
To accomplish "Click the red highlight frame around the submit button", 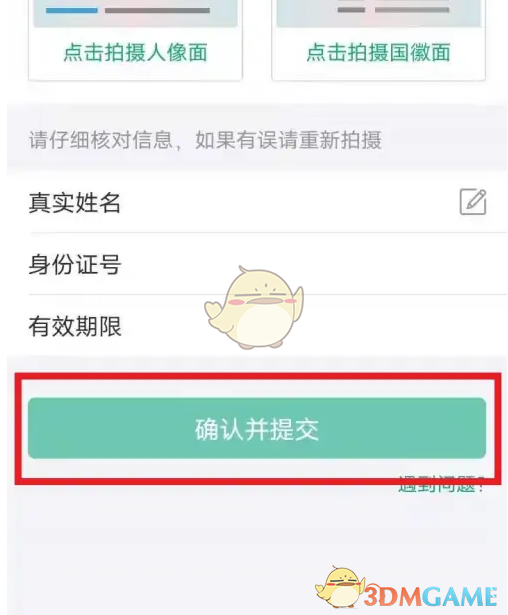I will (258, 428).
